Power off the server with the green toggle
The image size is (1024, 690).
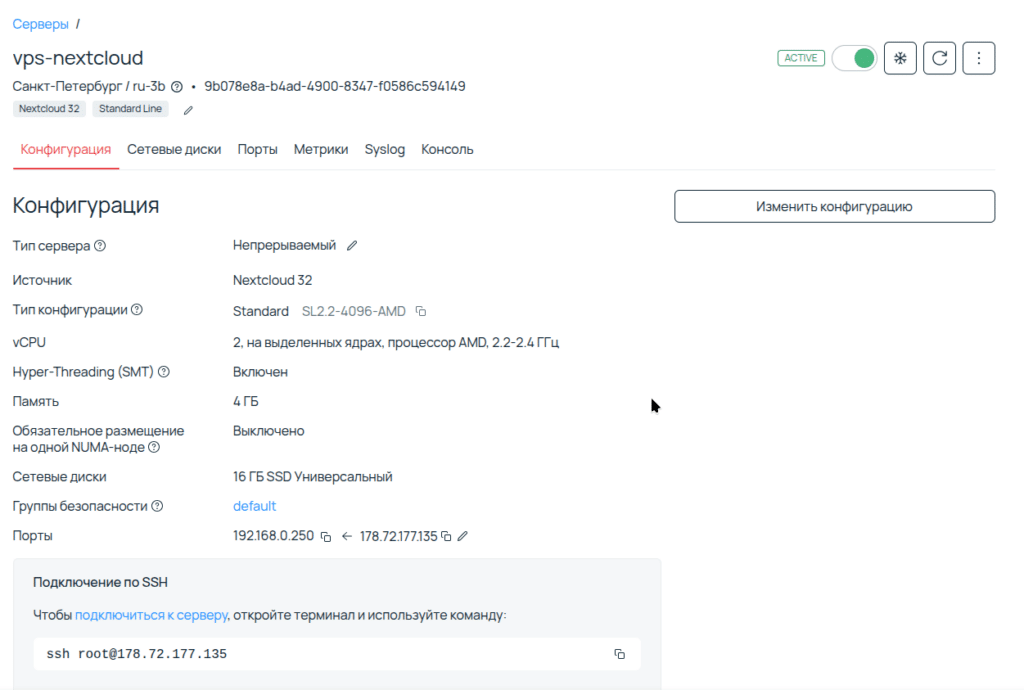click(x=854, y=57)
